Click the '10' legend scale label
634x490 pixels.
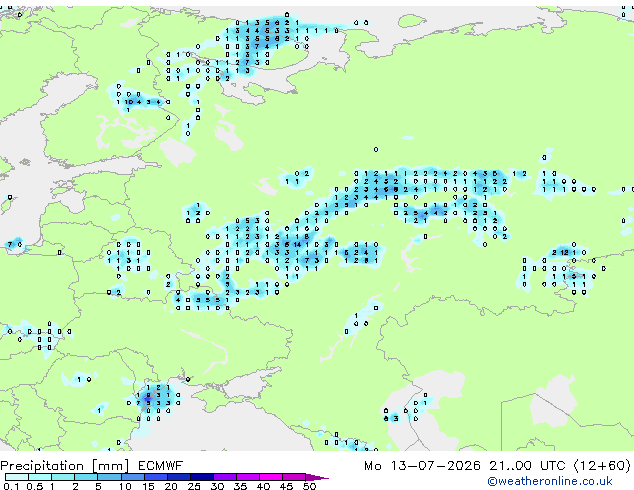[x=125, y=486]
